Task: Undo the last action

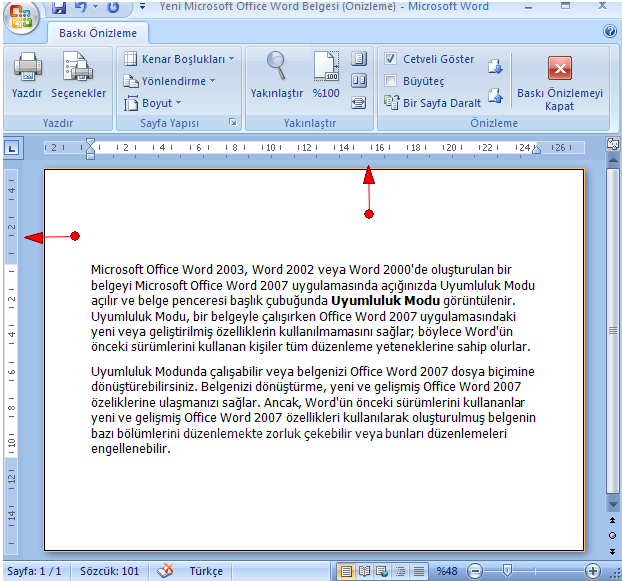Action: [x=81, y=7]
